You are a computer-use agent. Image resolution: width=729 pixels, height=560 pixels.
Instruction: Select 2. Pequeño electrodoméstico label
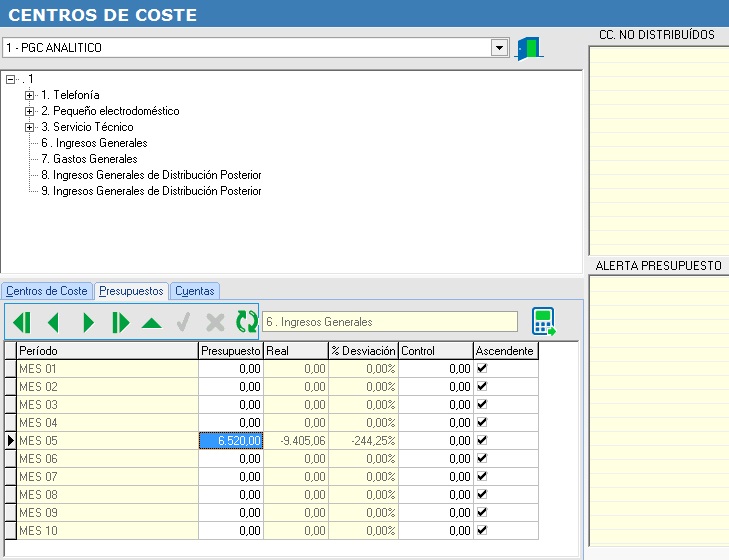(110, 111)
